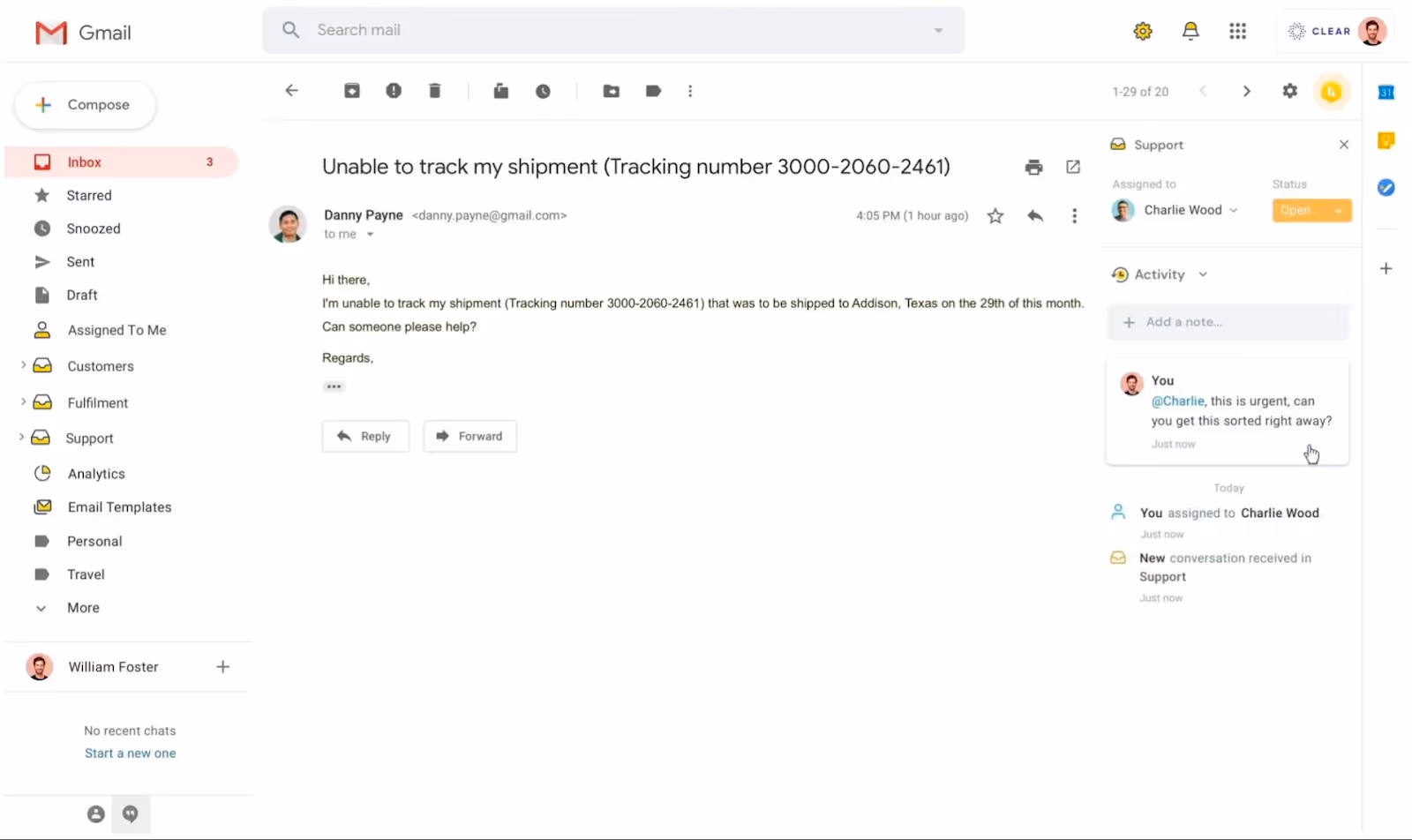The width and height of the screenshot is (1412, 840).
Task: Open labels icon in toolbar
Action: [x=653, y=91]
